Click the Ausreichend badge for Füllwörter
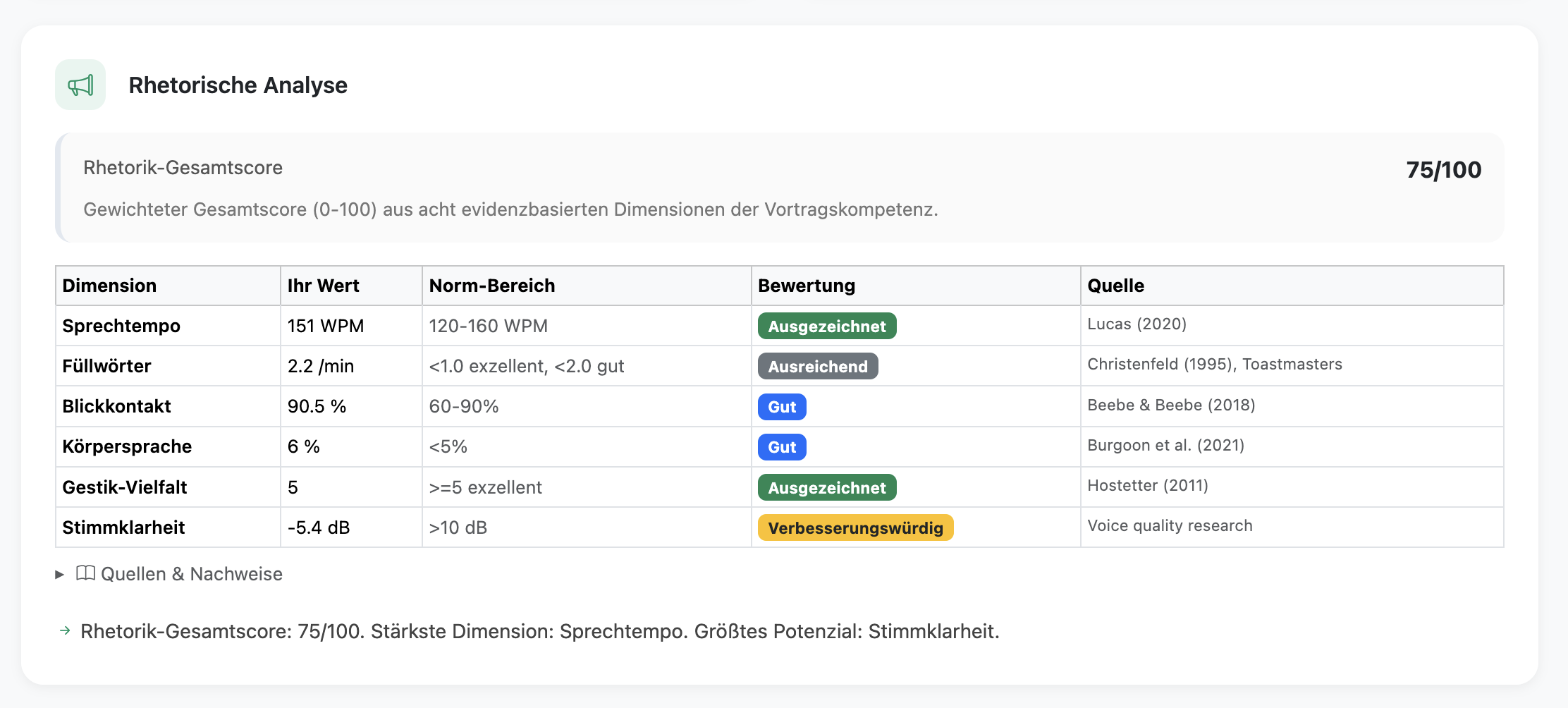This screenshot has height=708, width=1568. point(818,366)
